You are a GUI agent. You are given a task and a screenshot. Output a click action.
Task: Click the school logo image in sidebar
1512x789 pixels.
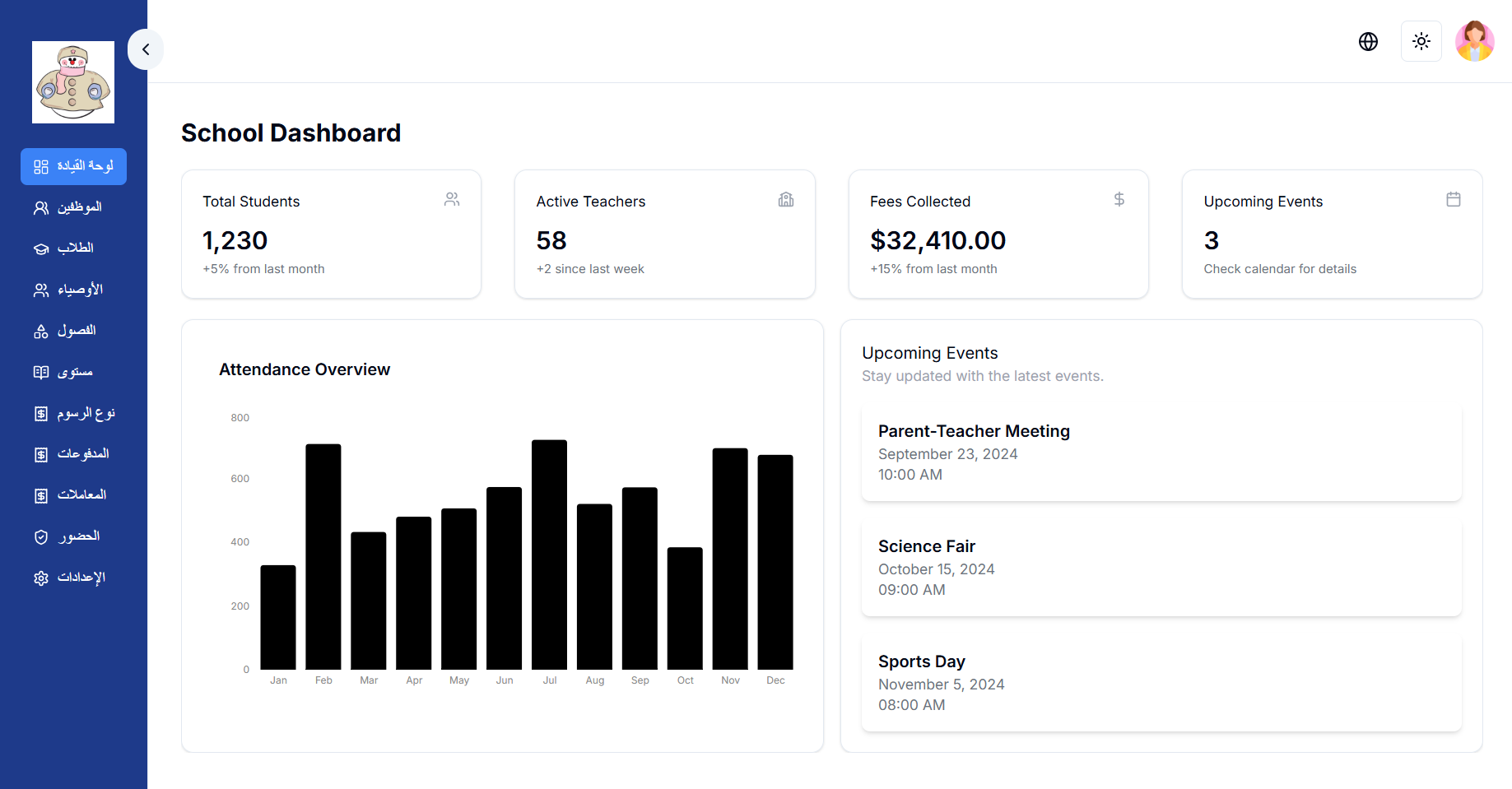pyautogui.click(x=73, y=82)
